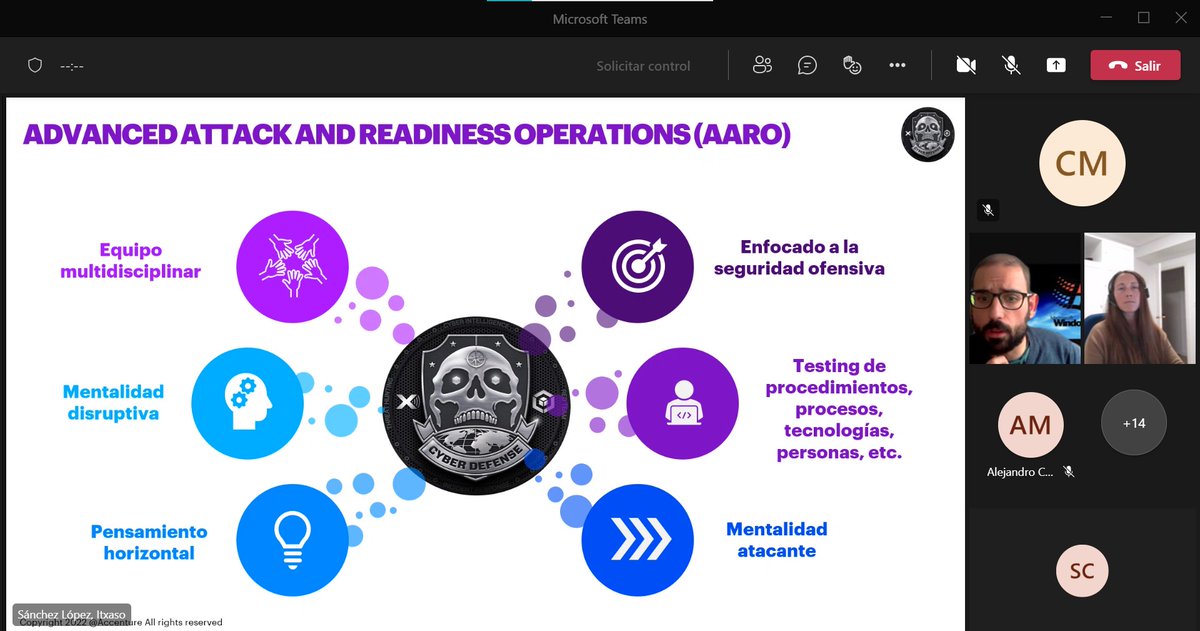Expand the +14 hidden participants tile
Image resolution: width=1200 pixels, height=631 pixels.
click(1133, 422)
